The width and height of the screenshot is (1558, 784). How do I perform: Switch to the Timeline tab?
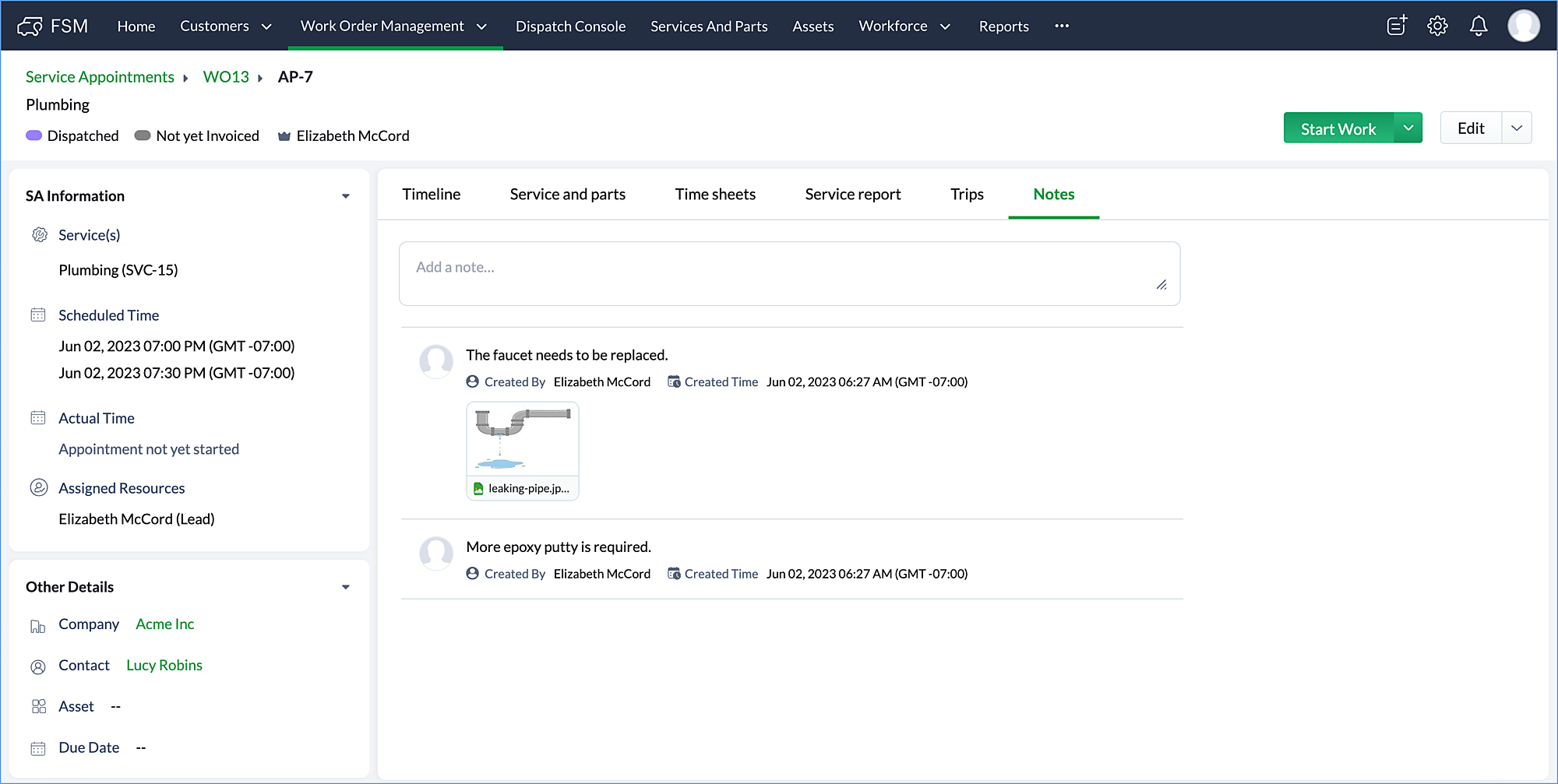point(431,195)
